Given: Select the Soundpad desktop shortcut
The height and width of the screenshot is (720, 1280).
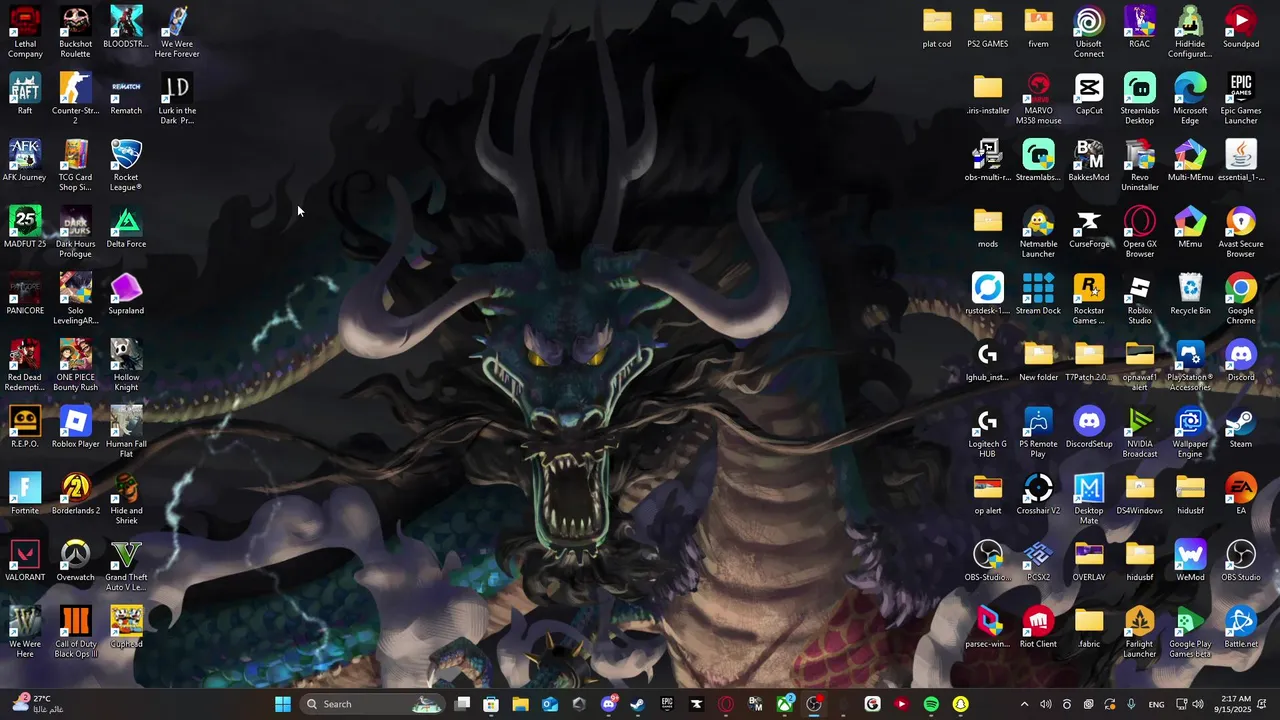Looking at the screenshot, I should tap(1241, 28).
